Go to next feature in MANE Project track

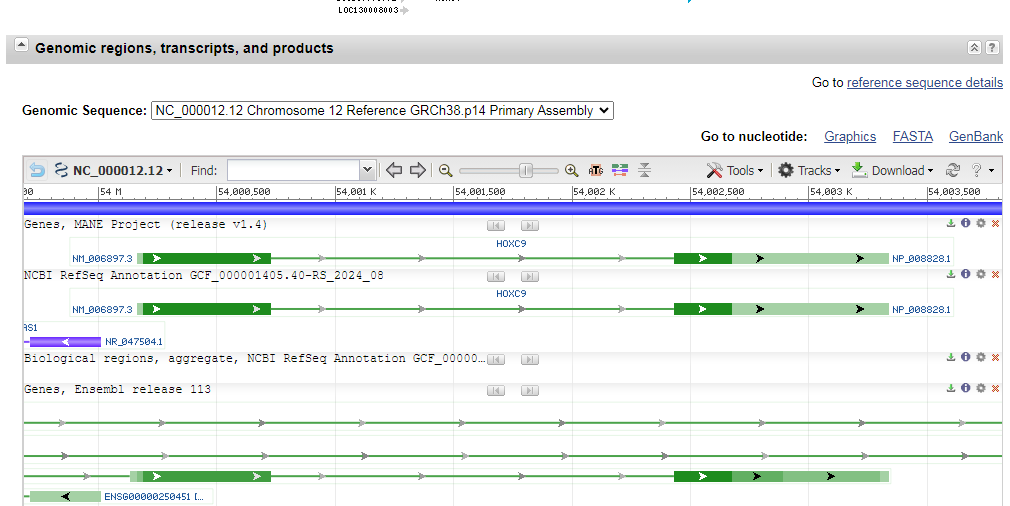pos(529,225)
